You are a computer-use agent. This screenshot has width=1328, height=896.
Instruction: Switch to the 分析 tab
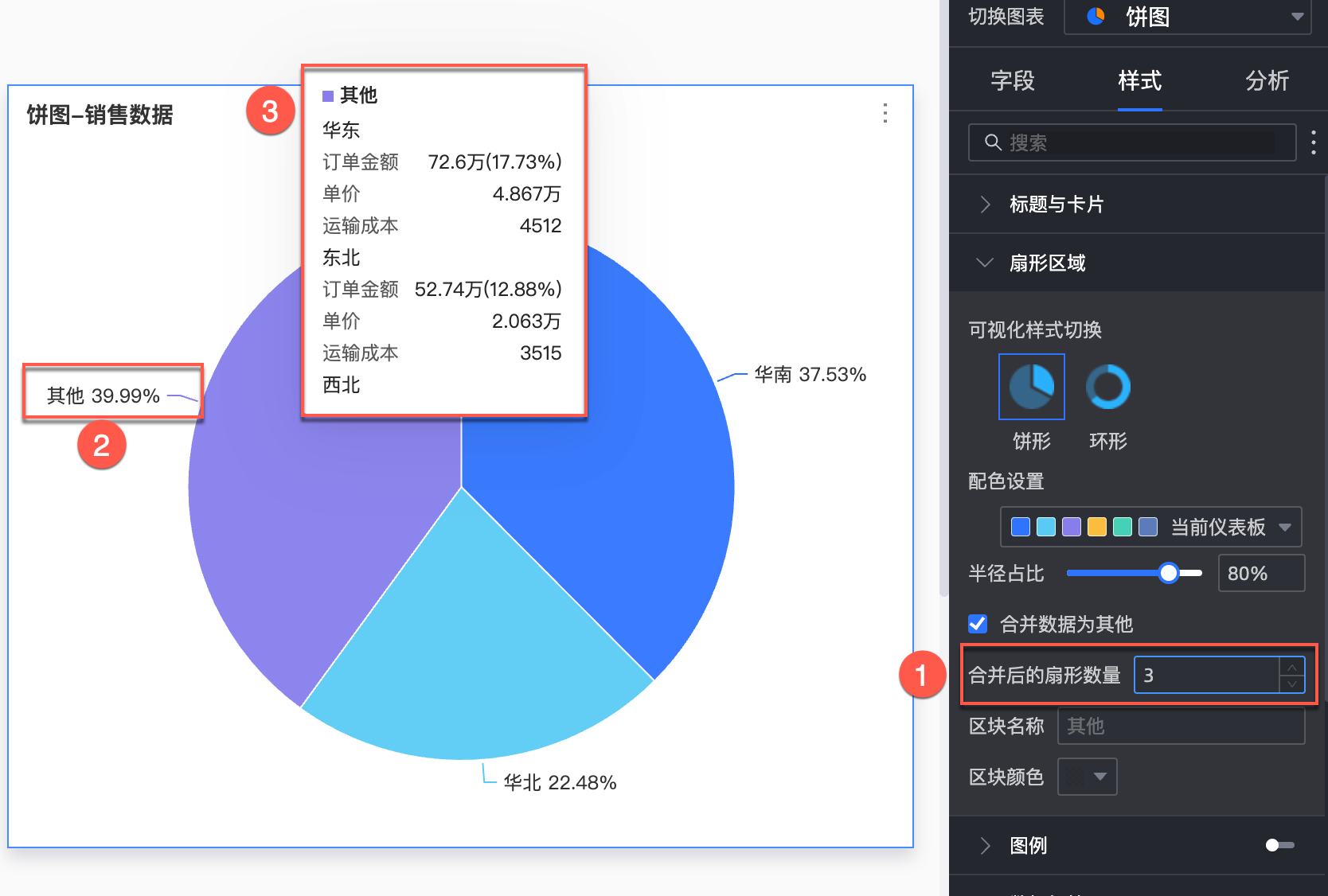tap(1266, 80)
